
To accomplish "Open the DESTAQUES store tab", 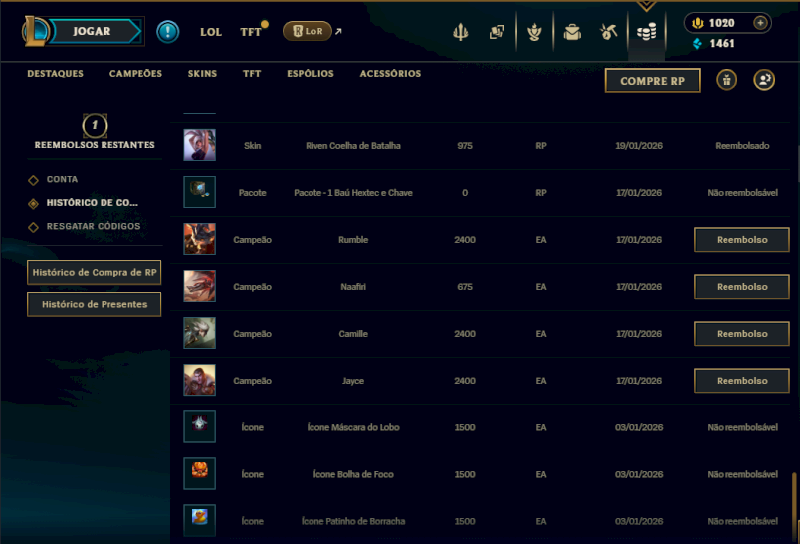I will click(56, 73).
